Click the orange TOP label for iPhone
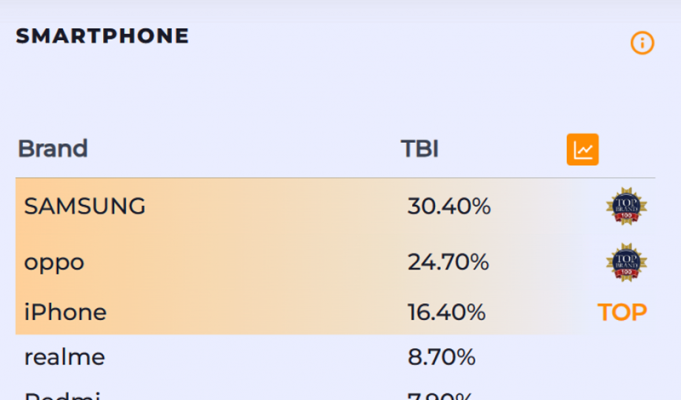 [622, 313]
